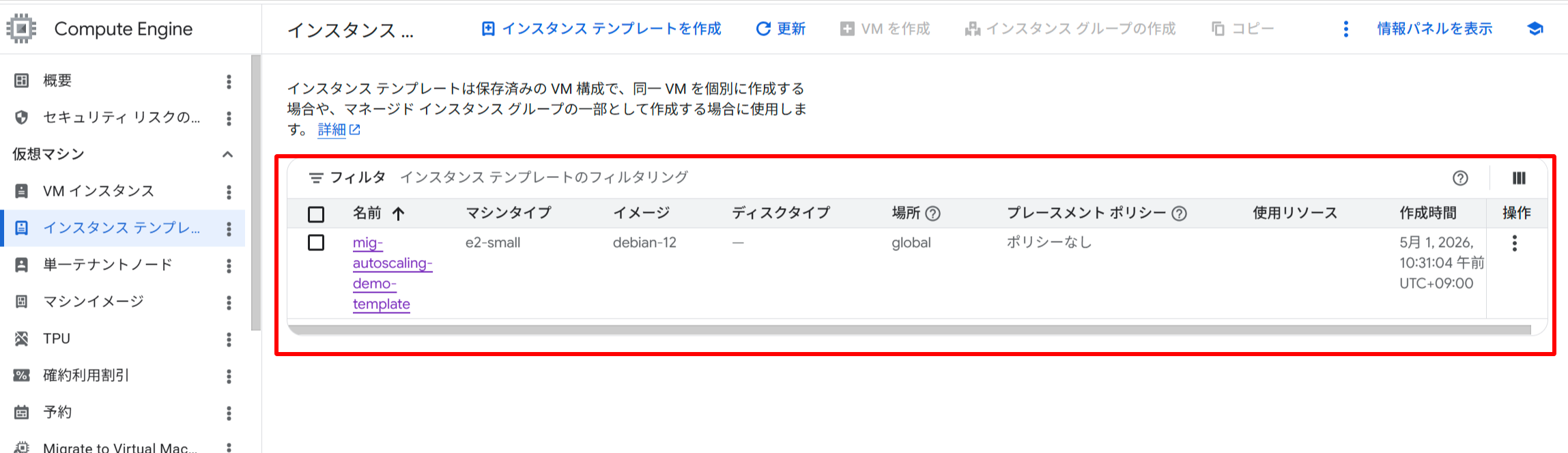
Task: Click 情報パネルを表示
Action: pos(1434,29)
